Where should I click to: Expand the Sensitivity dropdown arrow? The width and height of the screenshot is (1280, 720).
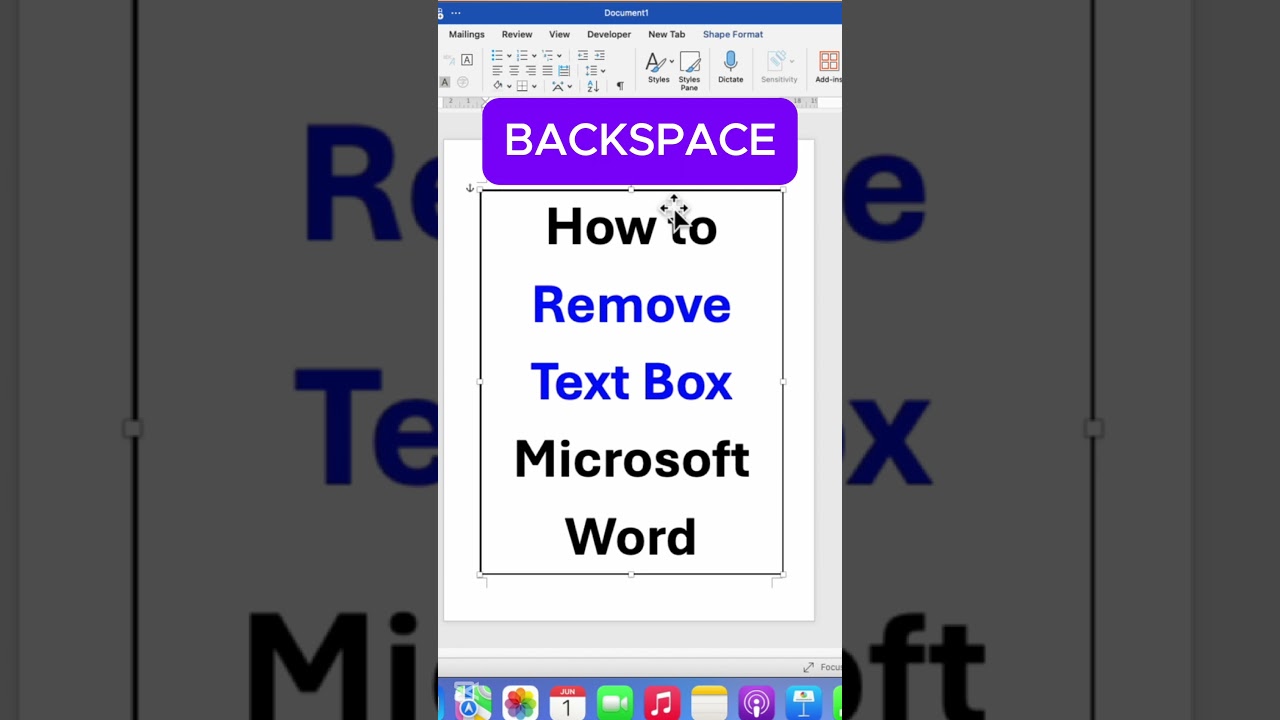[792, 62]
